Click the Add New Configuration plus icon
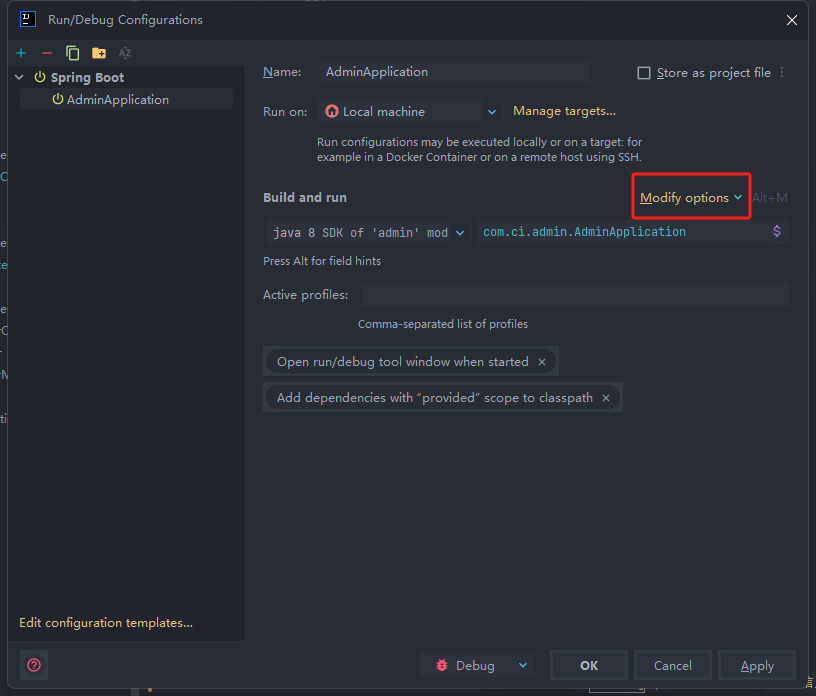Viewport: 816px width, 696px height. (21, 53)
